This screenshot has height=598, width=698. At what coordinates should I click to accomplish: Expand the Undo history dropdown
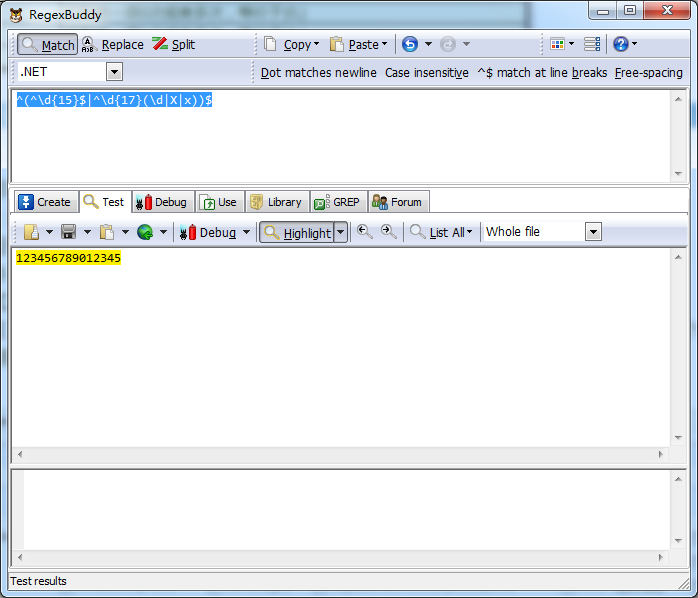pos(428,44)
